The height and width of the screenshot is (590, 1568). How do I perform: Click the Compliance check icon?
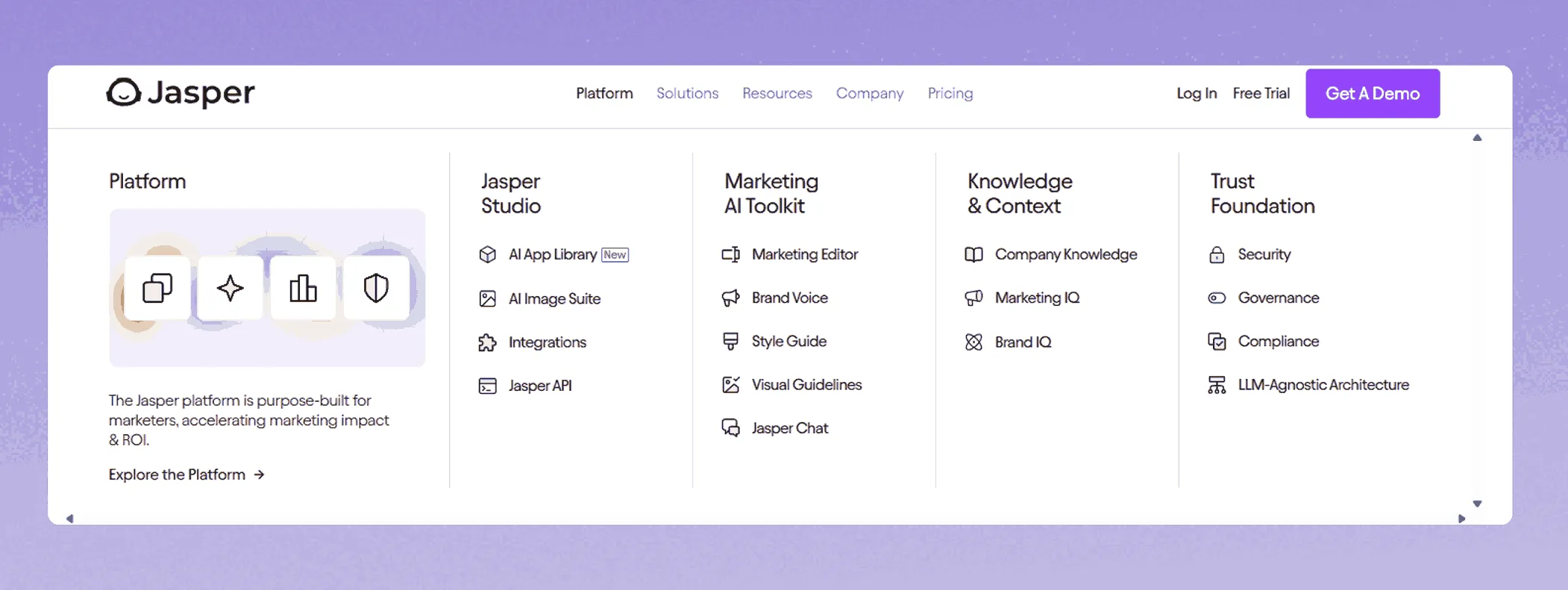tap(1217, 342)
